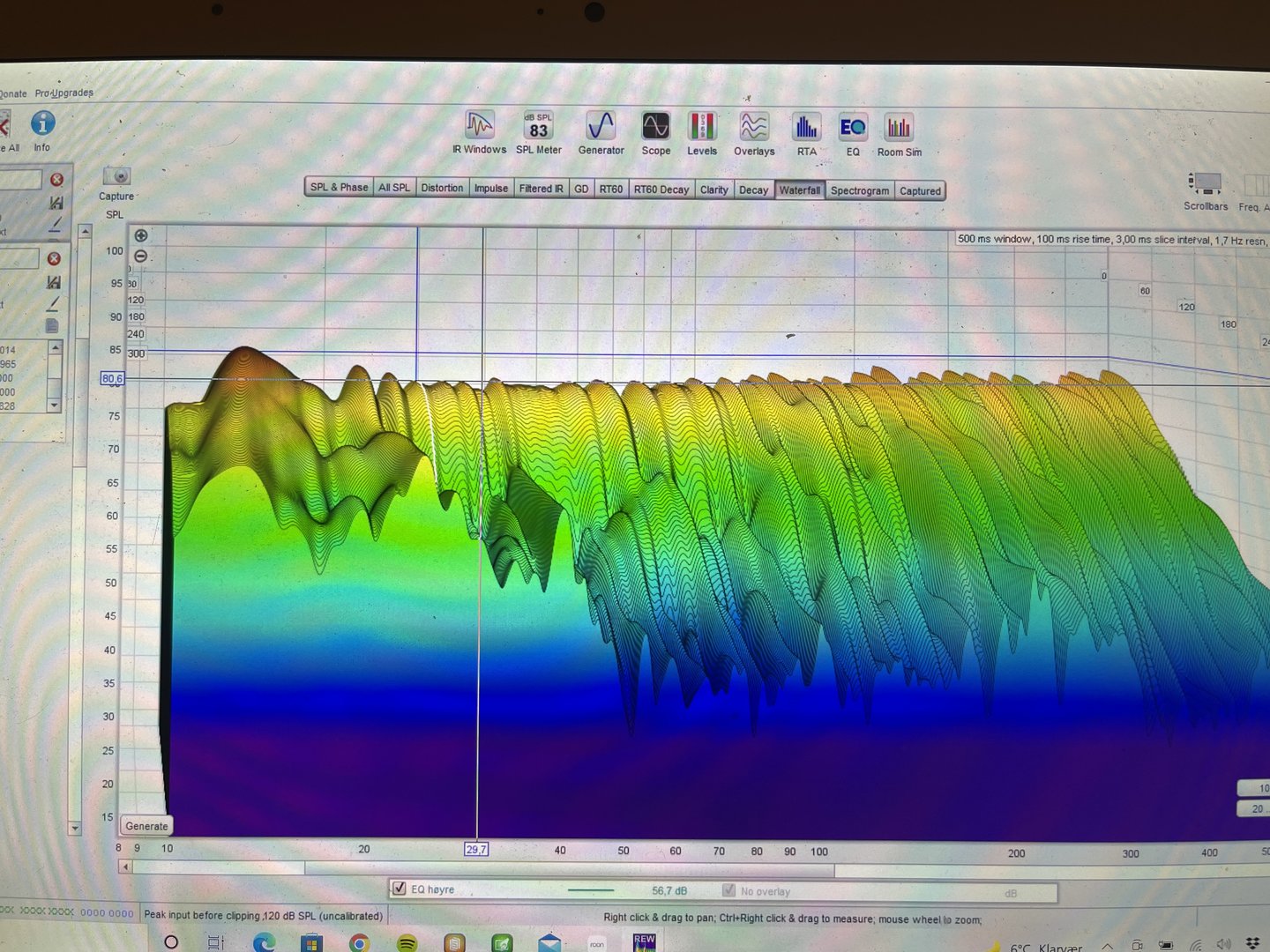Open the SPL Meter
The height and width of the screenshot is (952, 1270).
pos(538,127)
